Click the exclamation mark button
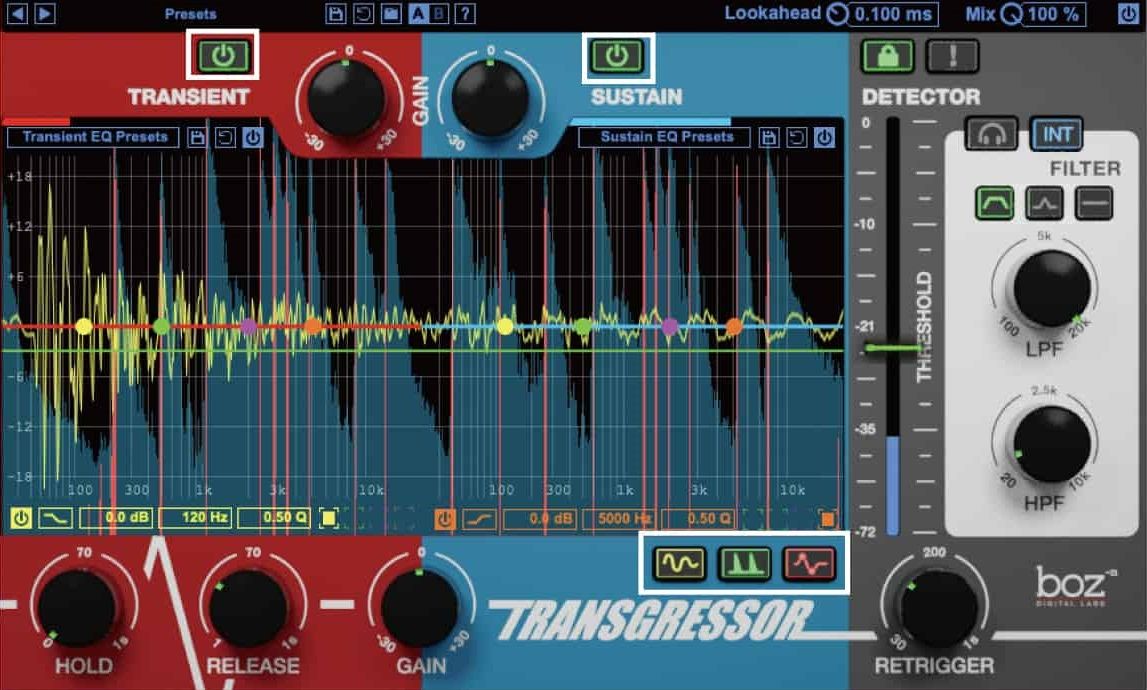1147x690 pixels. click(x=952, y=56)
